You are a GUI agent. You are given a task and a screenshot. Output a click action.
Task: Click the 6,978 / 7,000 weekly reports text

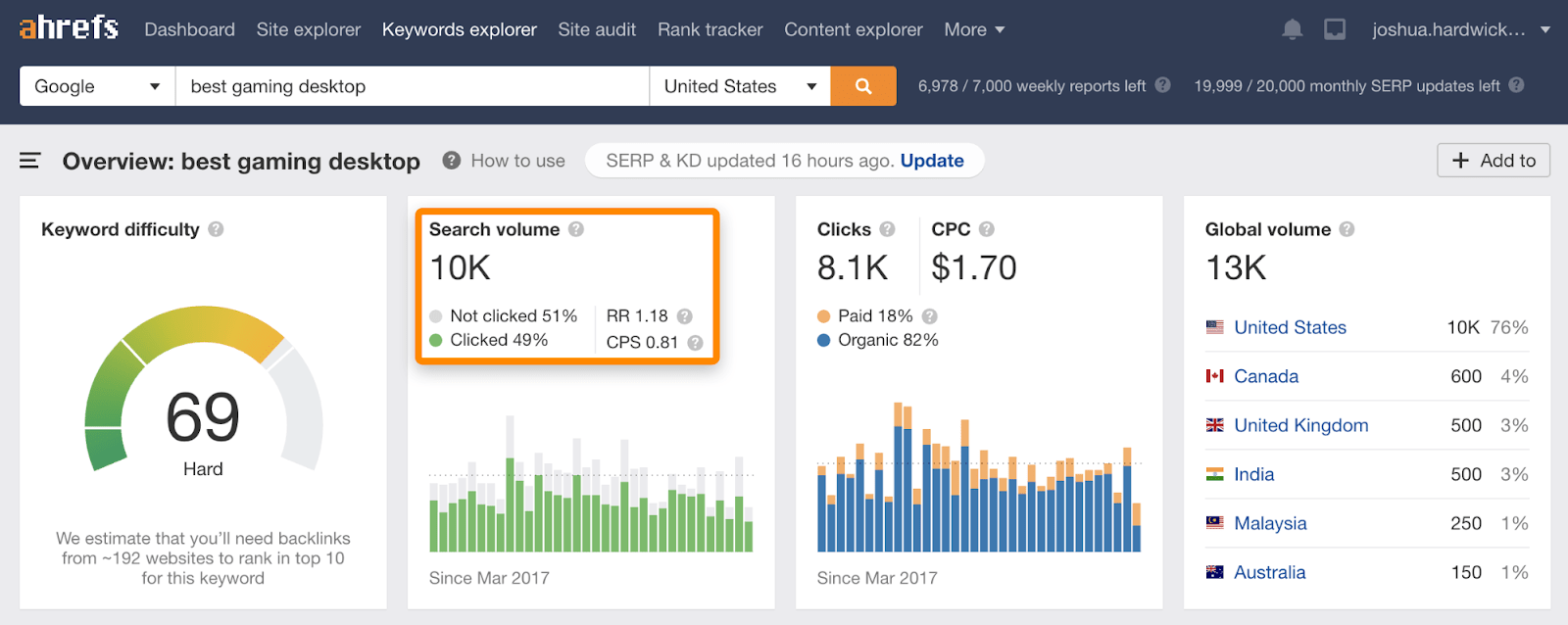coord(1032,86)
